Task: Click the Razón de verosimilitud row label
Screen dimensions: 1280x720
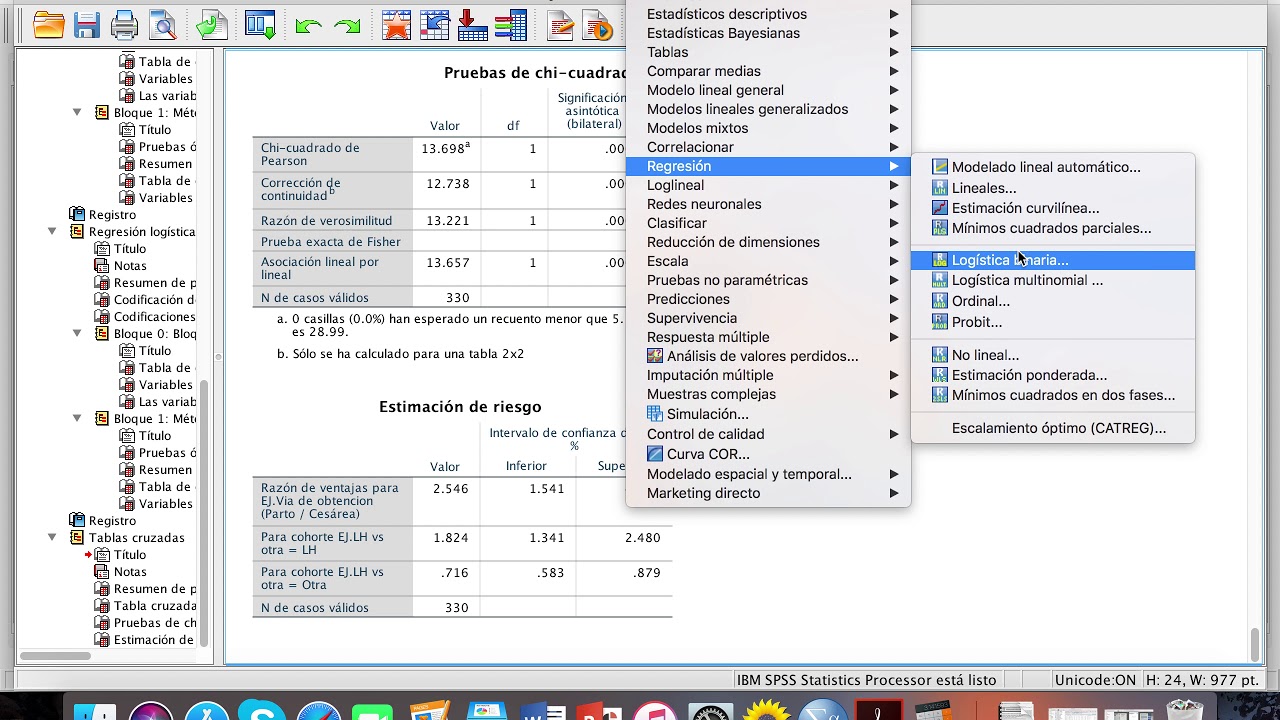Action: (x=326, y=221)
